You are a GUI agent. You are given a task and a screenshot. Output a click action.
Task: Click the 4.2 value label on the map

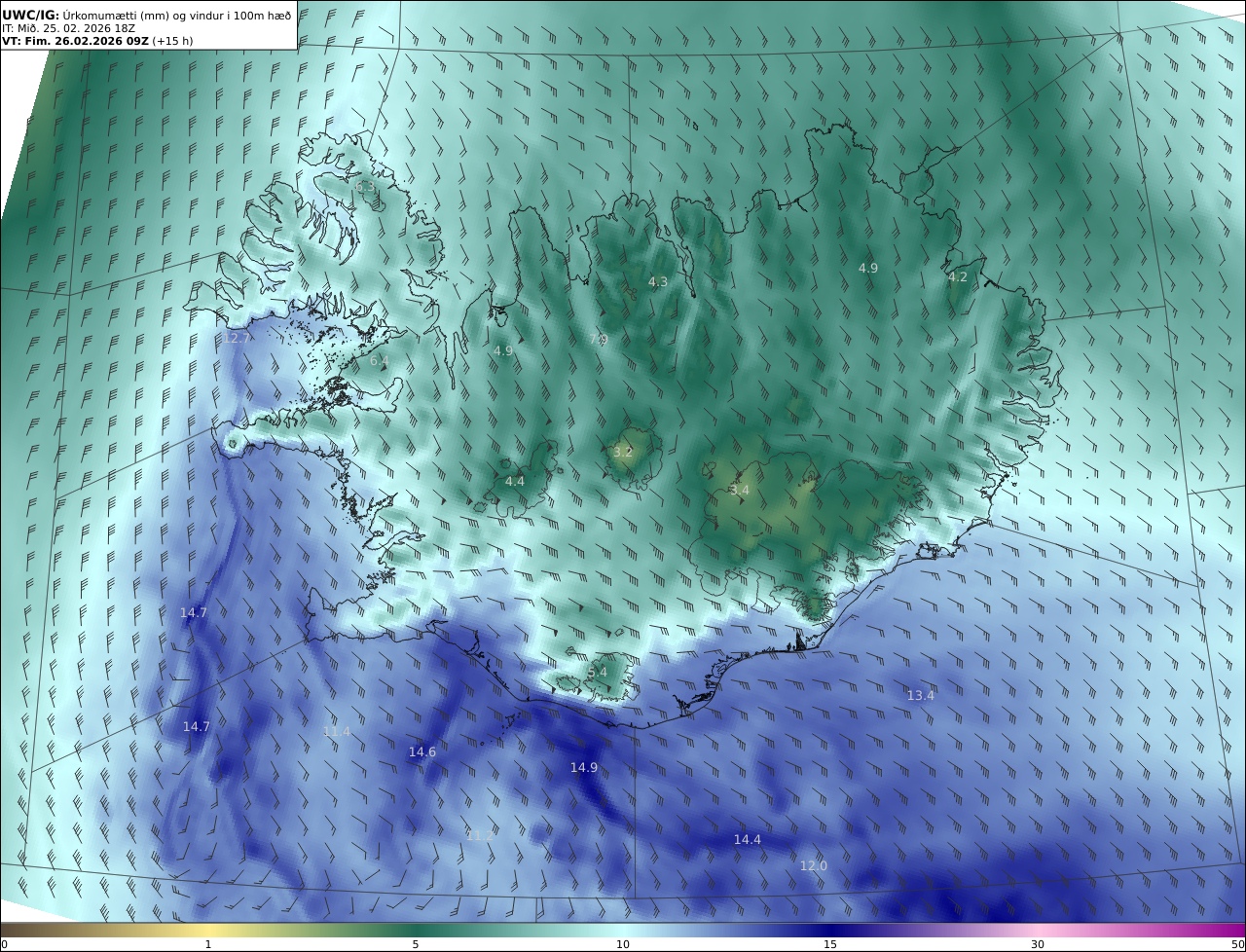coord(958,277)
